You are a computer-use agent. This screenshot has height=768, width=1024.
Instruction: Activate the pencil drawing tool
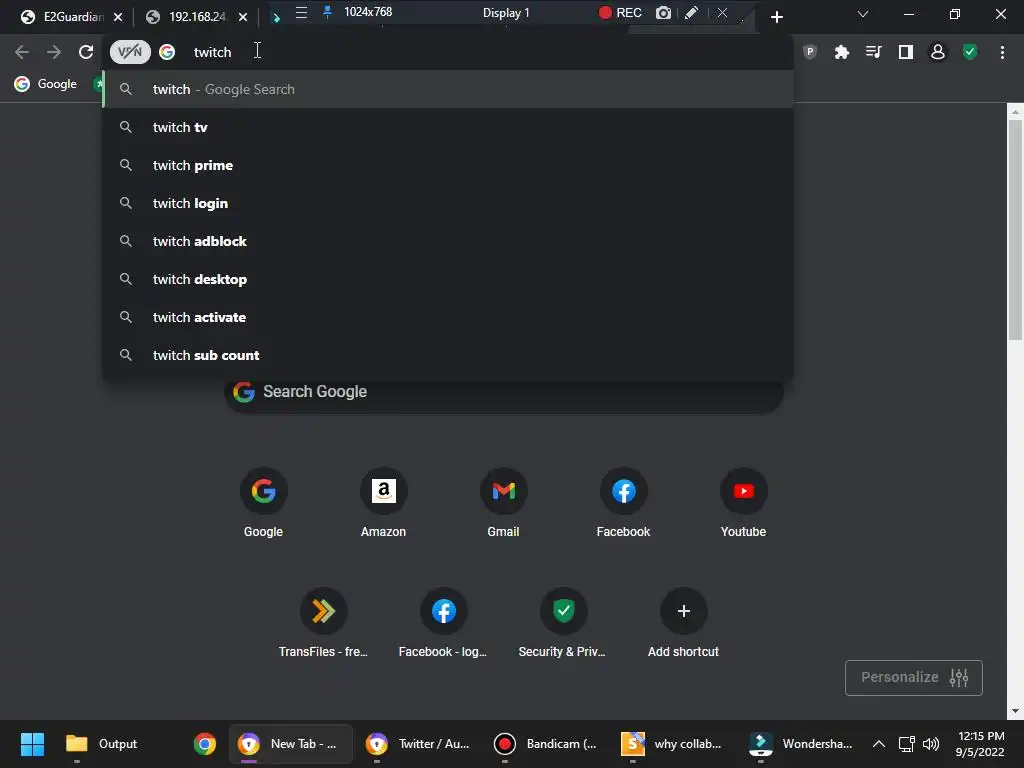click(691, 12)
